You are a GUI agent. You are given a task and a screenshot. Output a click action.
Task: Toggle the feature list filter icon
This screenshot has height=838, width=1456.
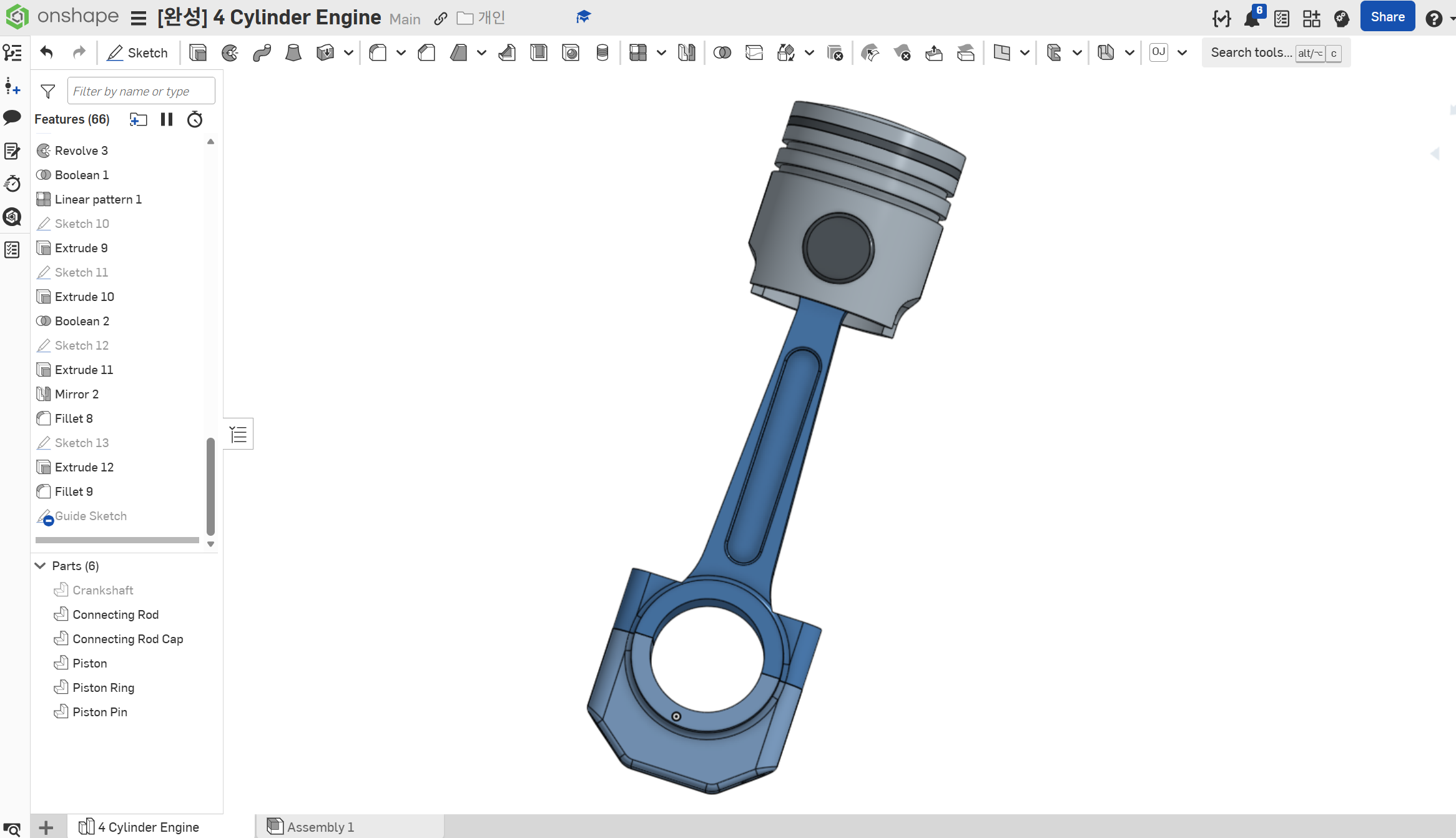coord(47,91)
